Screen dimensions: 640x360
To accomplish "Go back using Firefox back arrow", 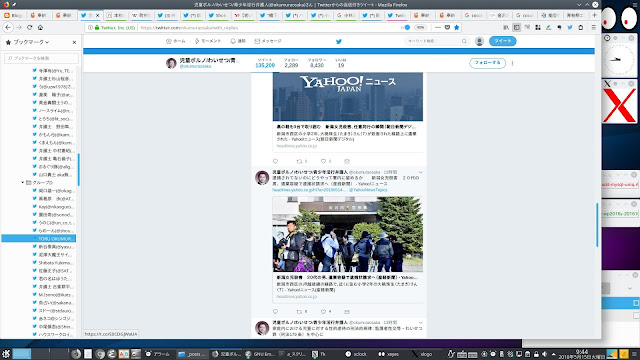I will tap(8, 27).
